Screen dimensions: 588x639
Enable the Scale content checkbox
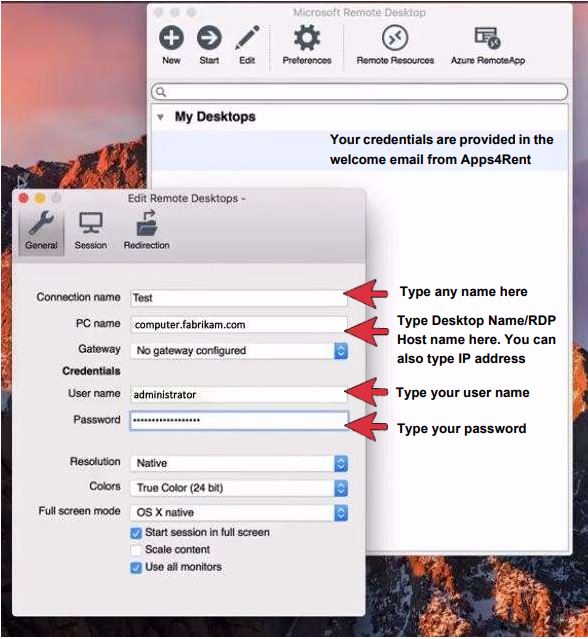click(x=136, y=550)
